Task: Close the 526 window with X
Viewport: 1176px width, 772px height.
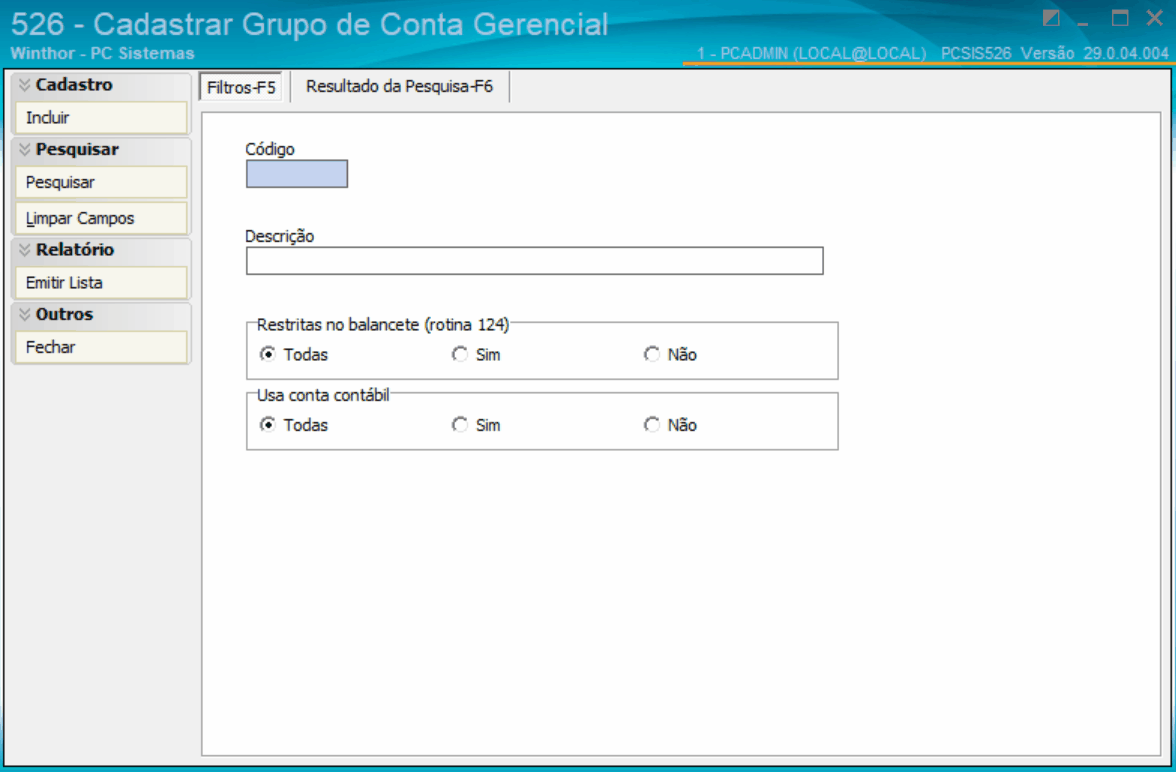Action: pos(1155,18)
